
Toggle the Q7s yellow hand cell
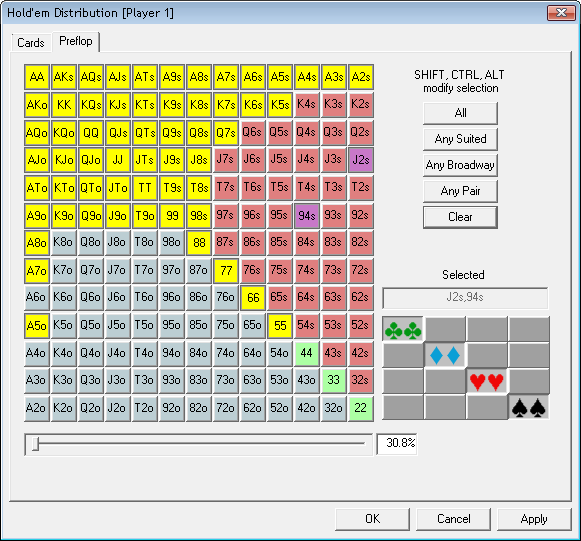(226, 133)
